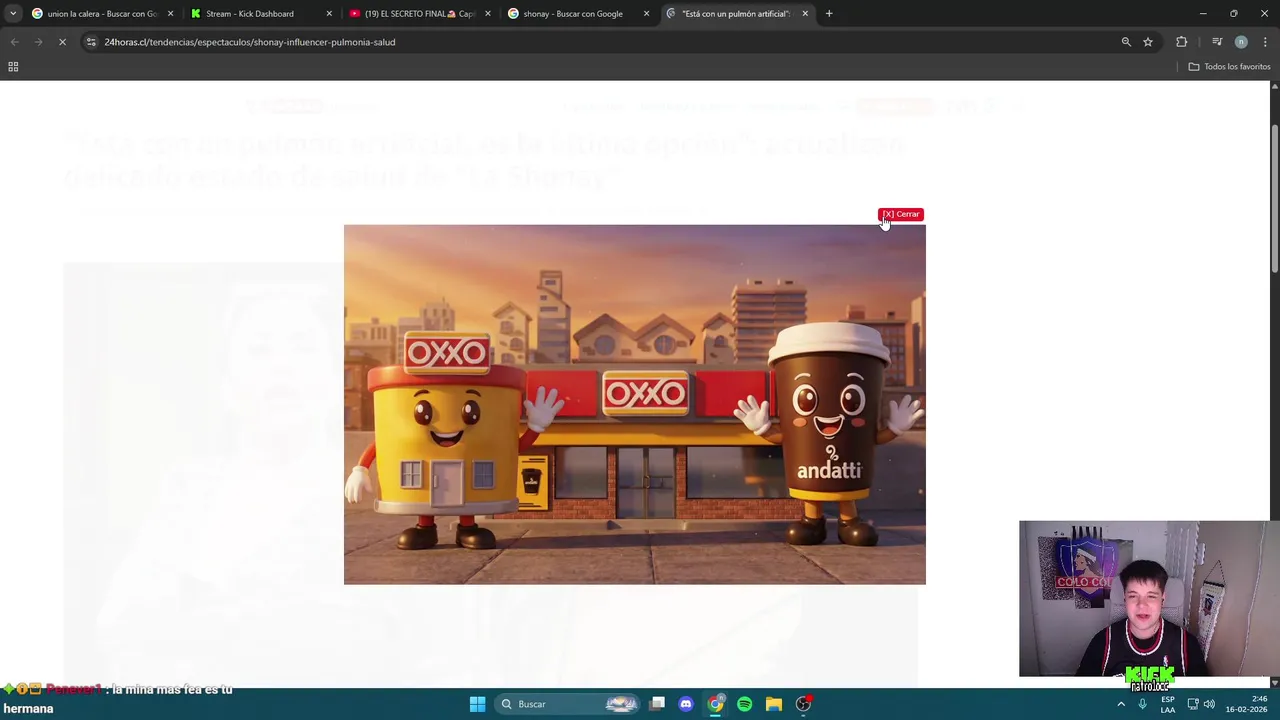Open the zoom magnifier in address bar
The image size is (1280, 720).
(x=1126, y=42)
